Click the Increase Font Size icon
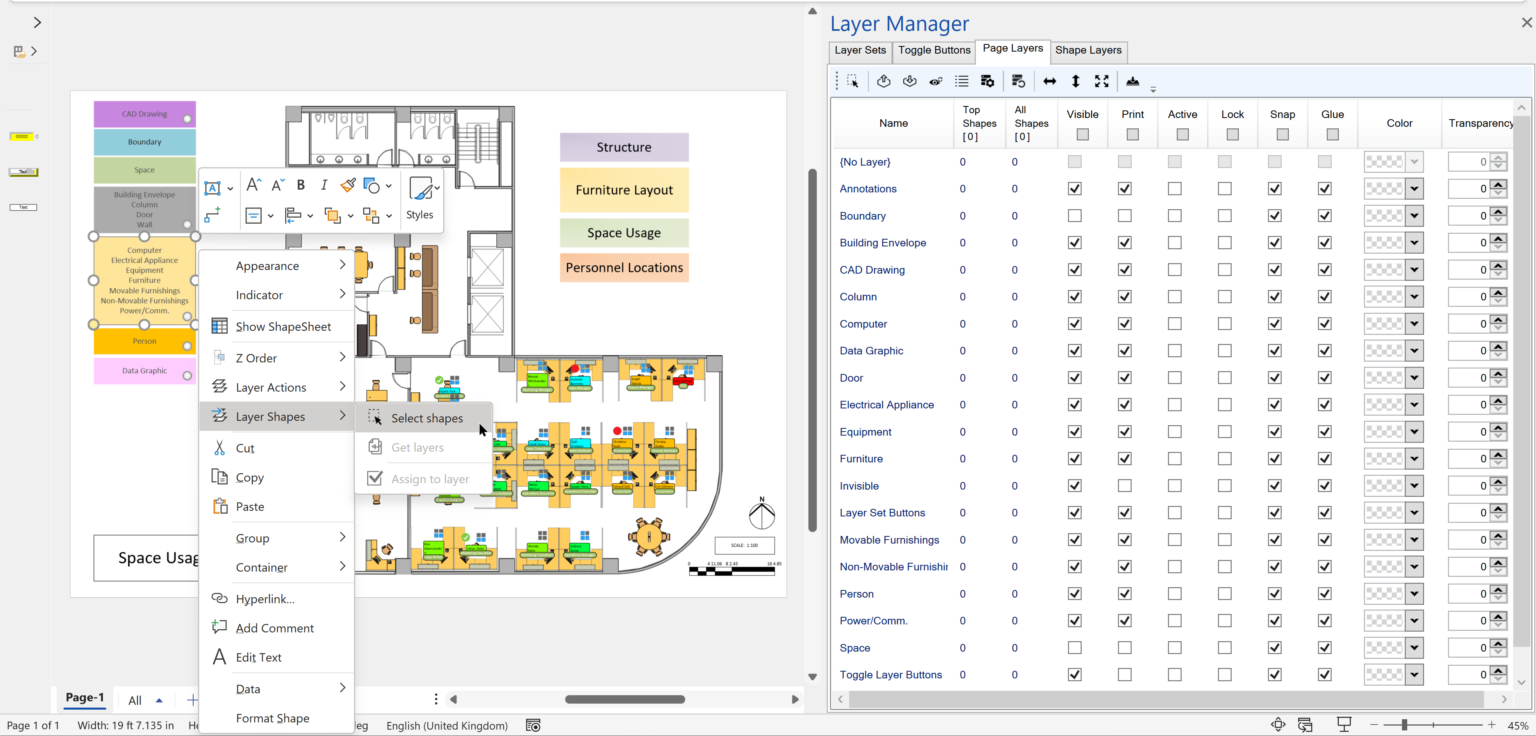Screen dimensions: 1536x736 point(254,185)
